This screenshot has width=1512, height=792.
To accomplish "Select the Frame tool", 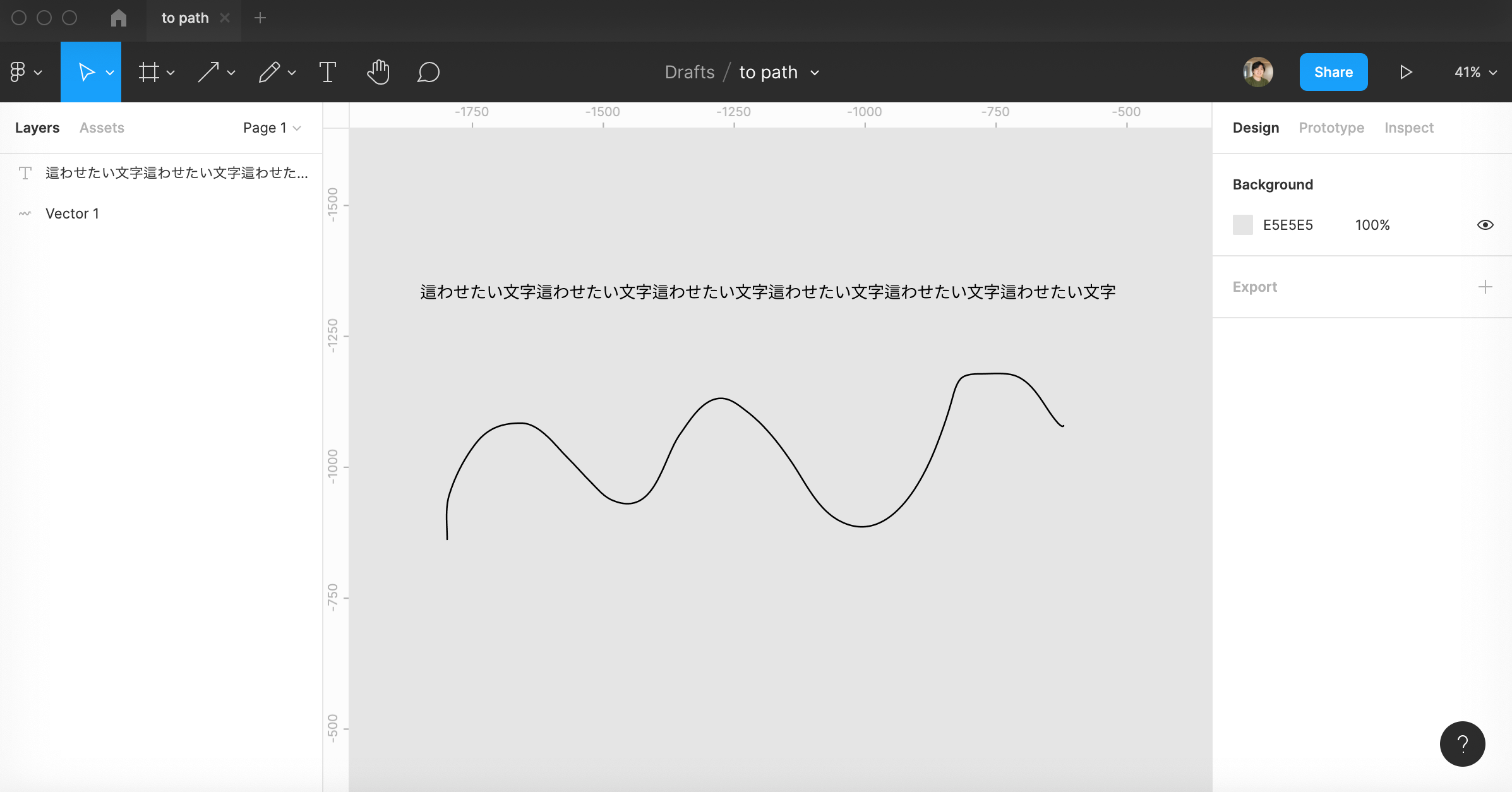I will click(150, 71).
